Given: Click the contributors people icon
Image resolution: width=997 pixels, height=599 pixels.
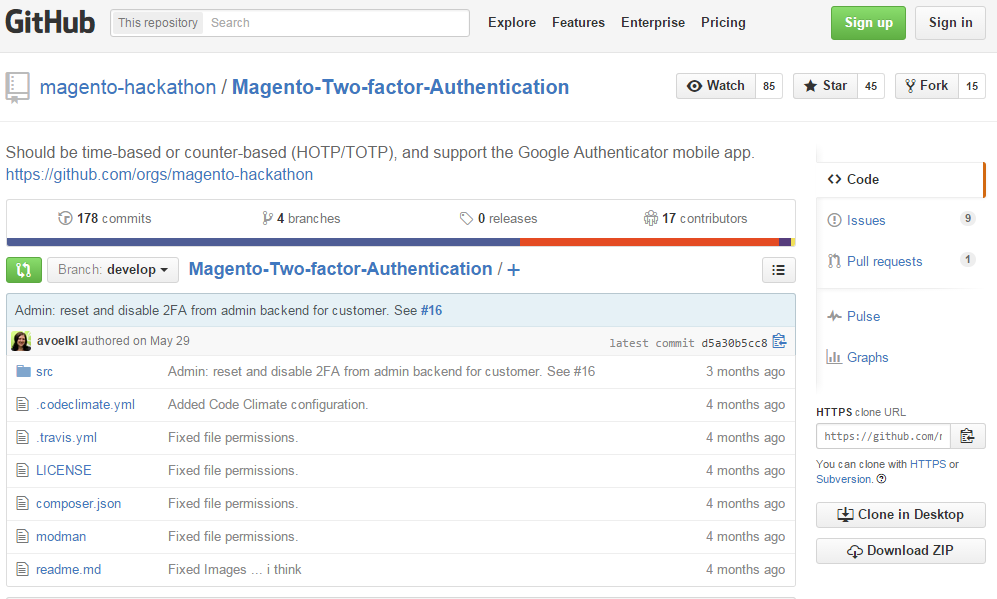Looking at the screenshot, I should pos(650,218).
